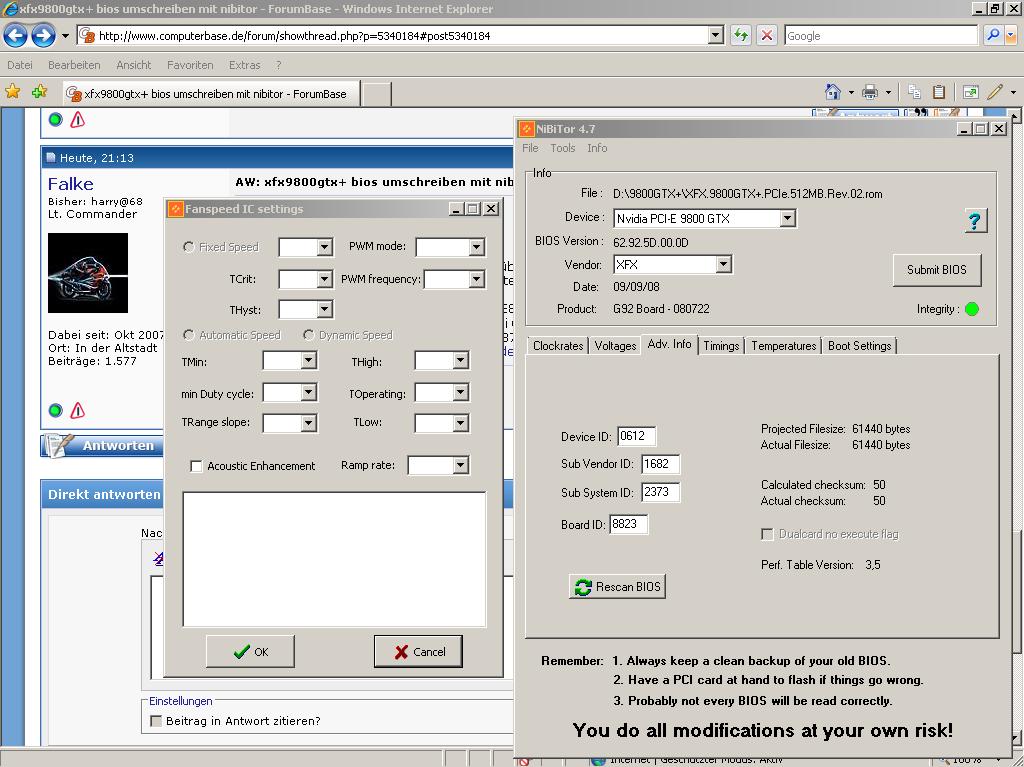Image resolution: width=1024 pixels, height=767 pixels.
Task: Click the Sub Vendor ID field
Action: click(x=660, y=464)
